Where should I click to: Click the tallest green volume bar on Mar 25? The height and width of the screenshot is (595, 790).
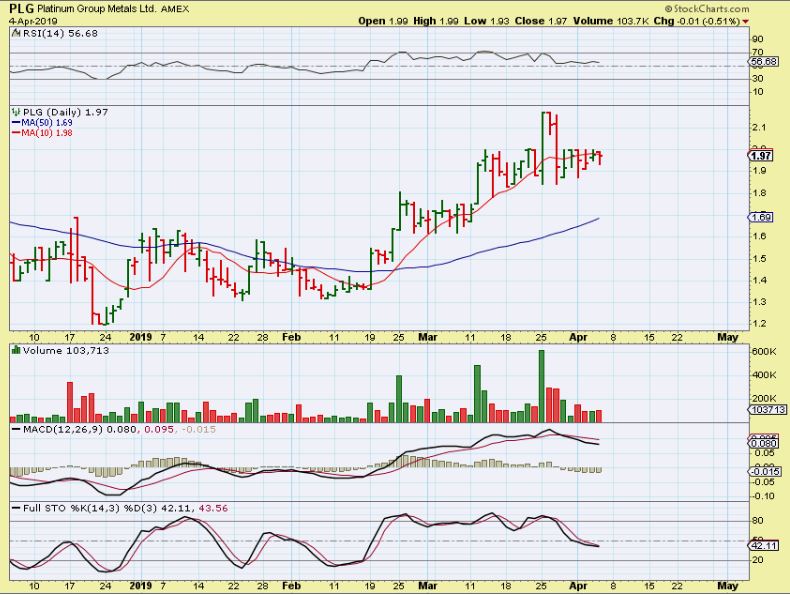pyautogui.click(x=542, y=386)
